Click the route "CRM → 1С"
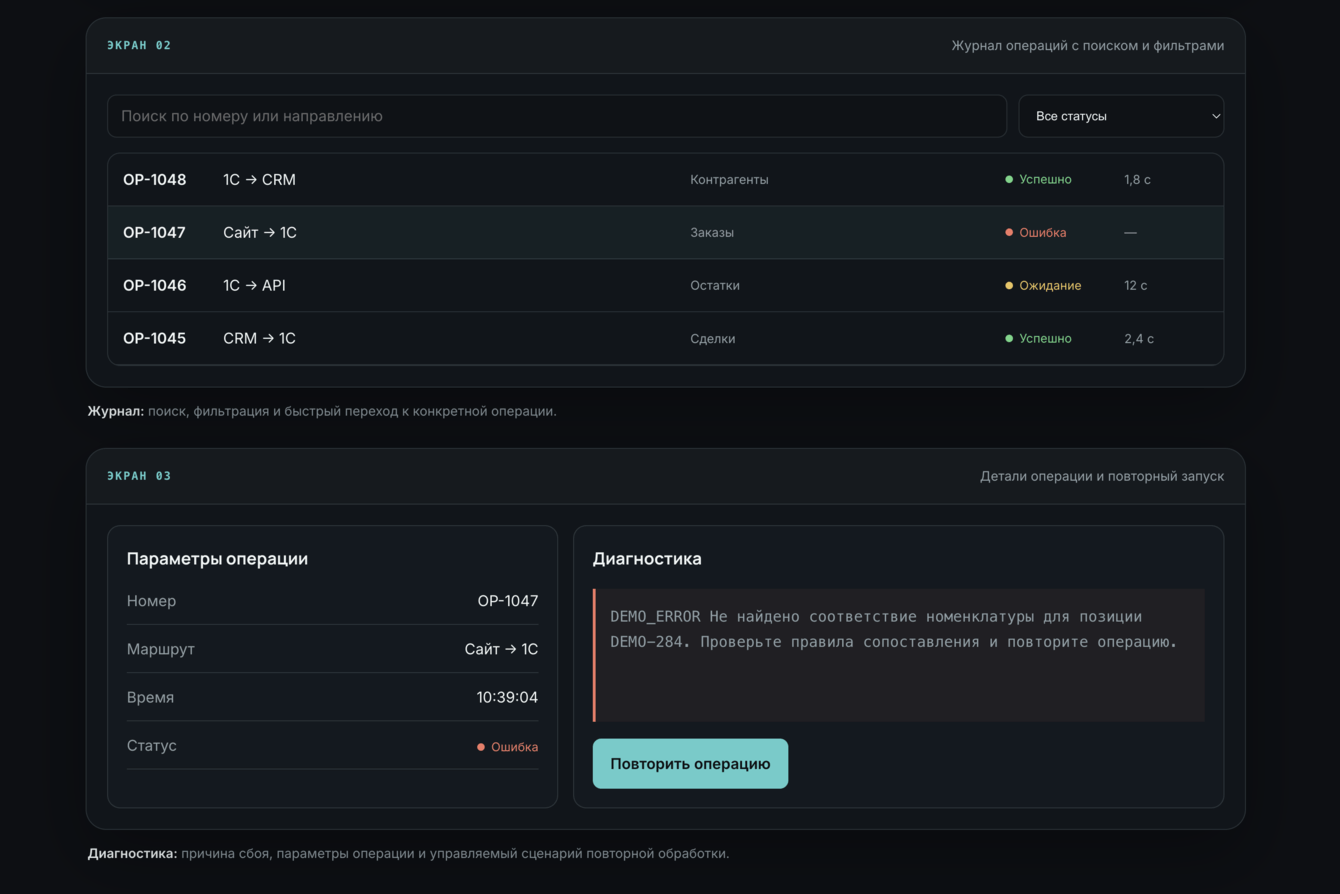The image size is (1340, 894). pyautogui.click(x=259, y=339)
